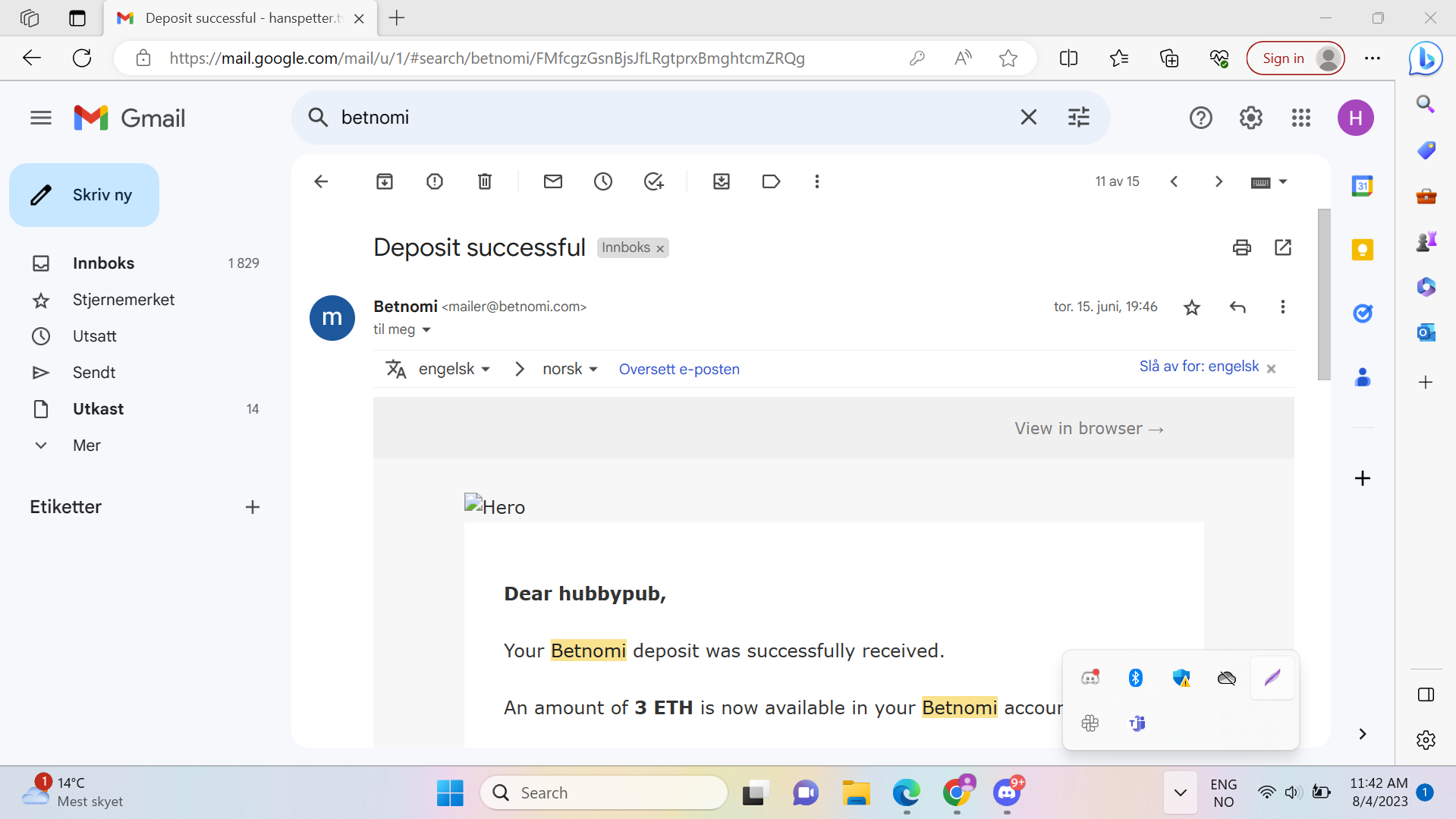Image resolution: width=1456 pixels, height=819 pixels.
Task: Click Bluetooth icon in tray overflow
Action: (1136, 678)
